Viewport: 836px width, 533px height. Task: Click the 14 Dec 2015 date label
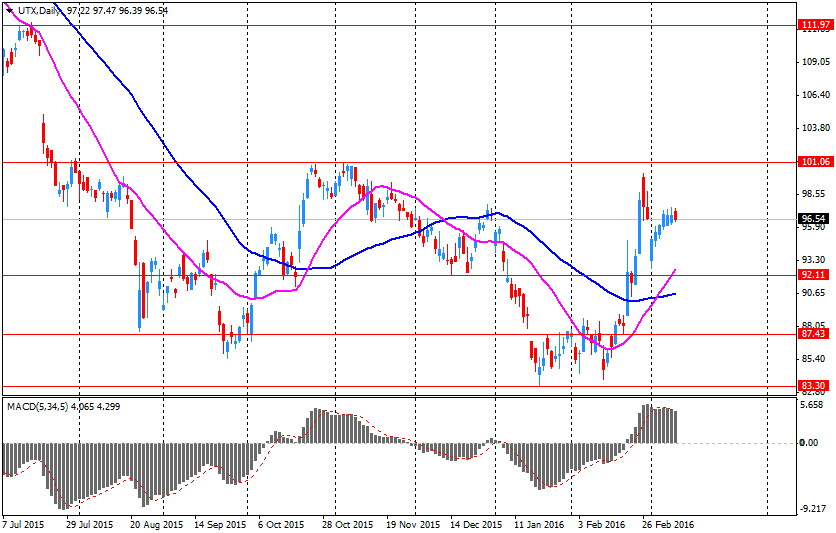pyautogui.click(x=476, y=525)
